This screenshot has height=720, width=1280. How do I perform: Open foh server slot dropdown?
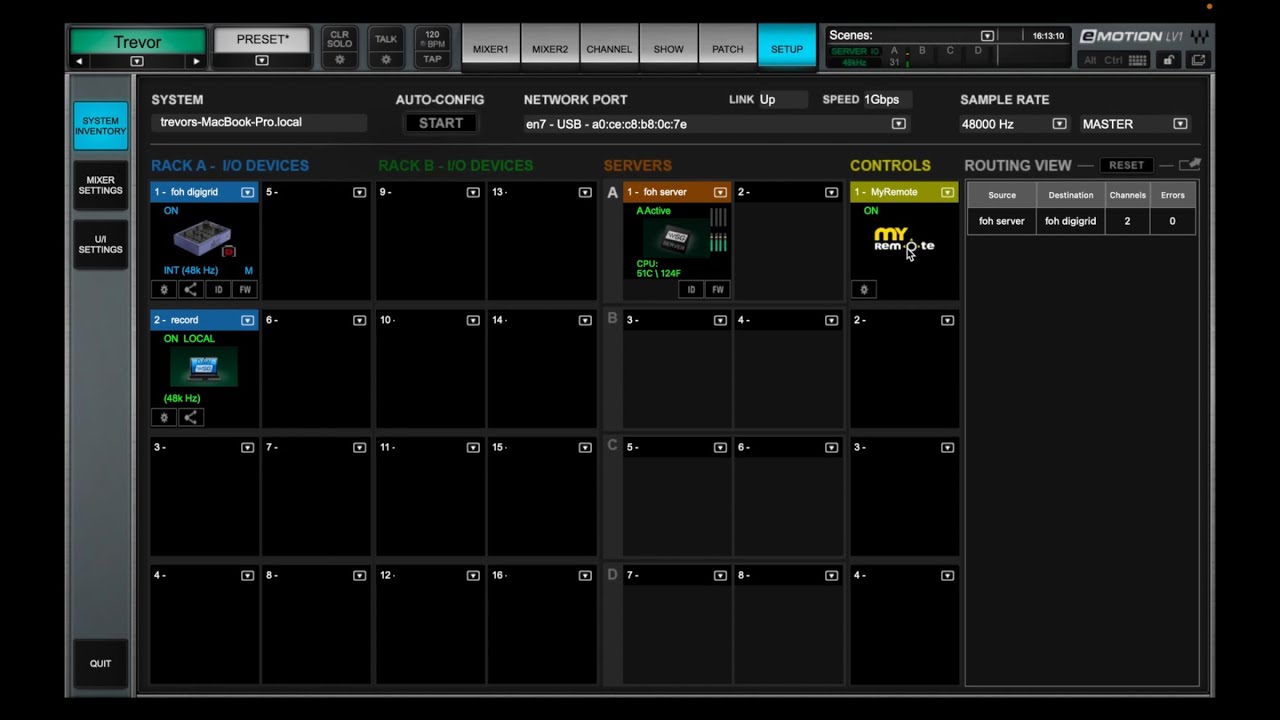719,192
